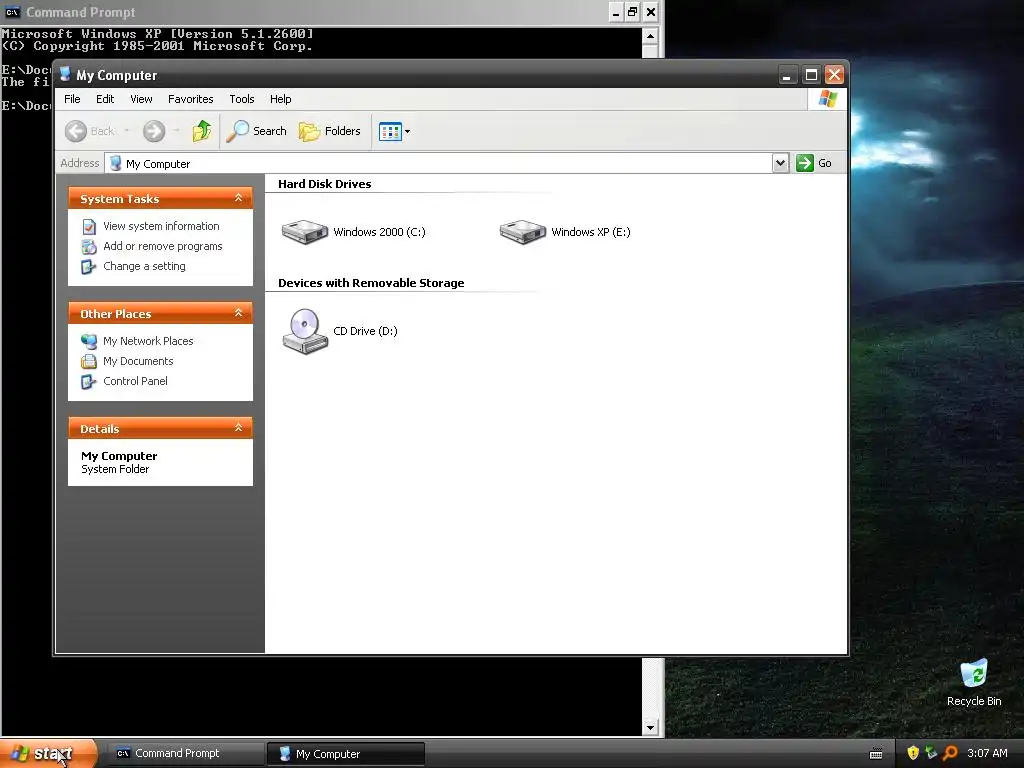The width and height of the screenshot is (1024, 768).
Task: Click the security shield tray icon
Action: tap(913, 753)
